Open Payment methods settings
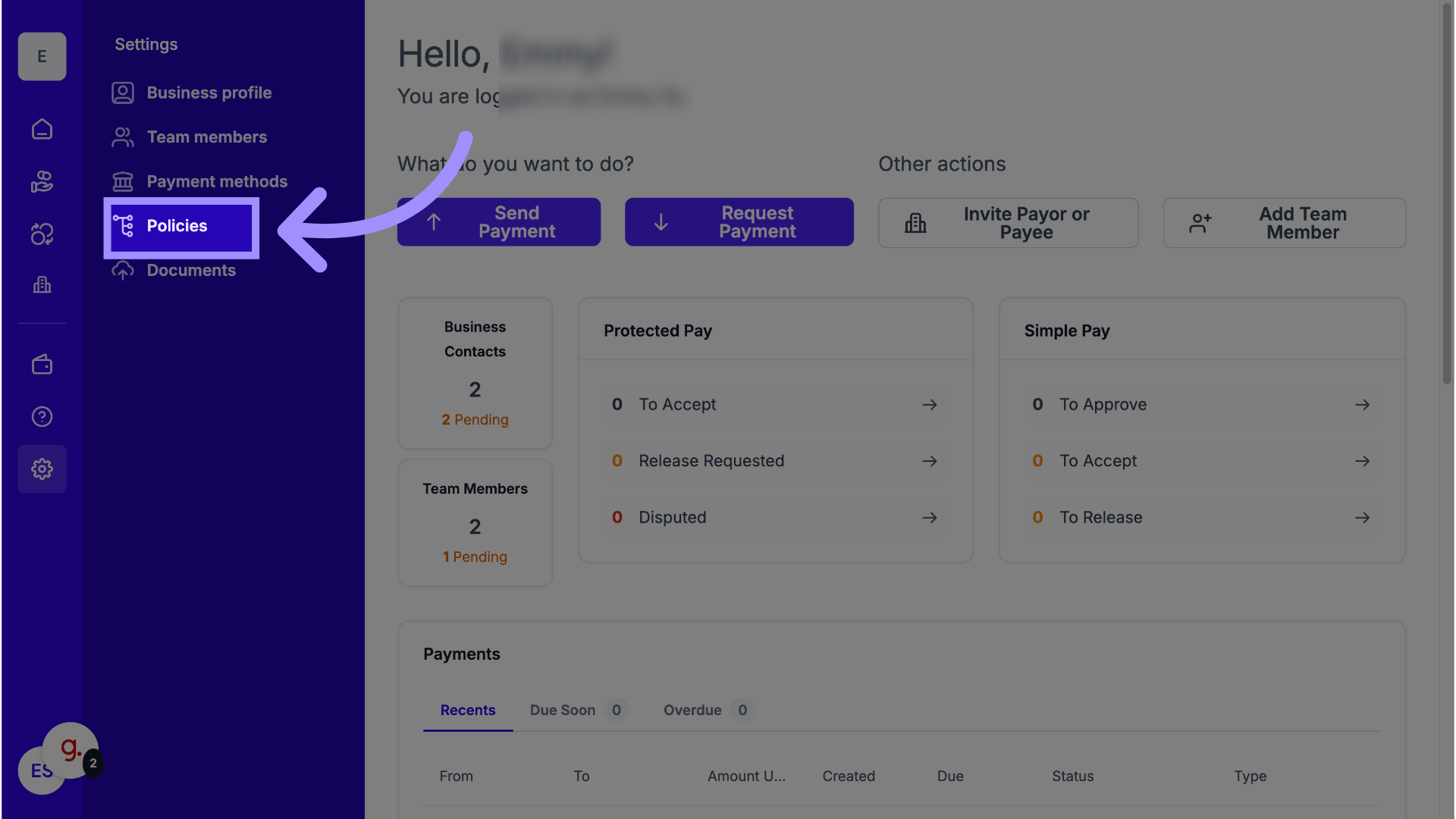Viewport: 1456px width, 819px height. pos(216,182)
